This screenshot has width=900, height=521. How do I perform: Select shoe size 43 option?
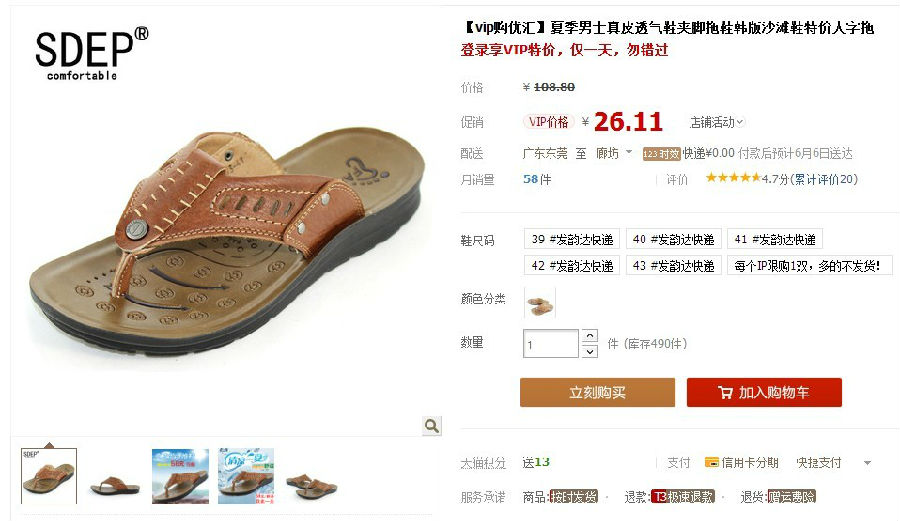[673, 266]
